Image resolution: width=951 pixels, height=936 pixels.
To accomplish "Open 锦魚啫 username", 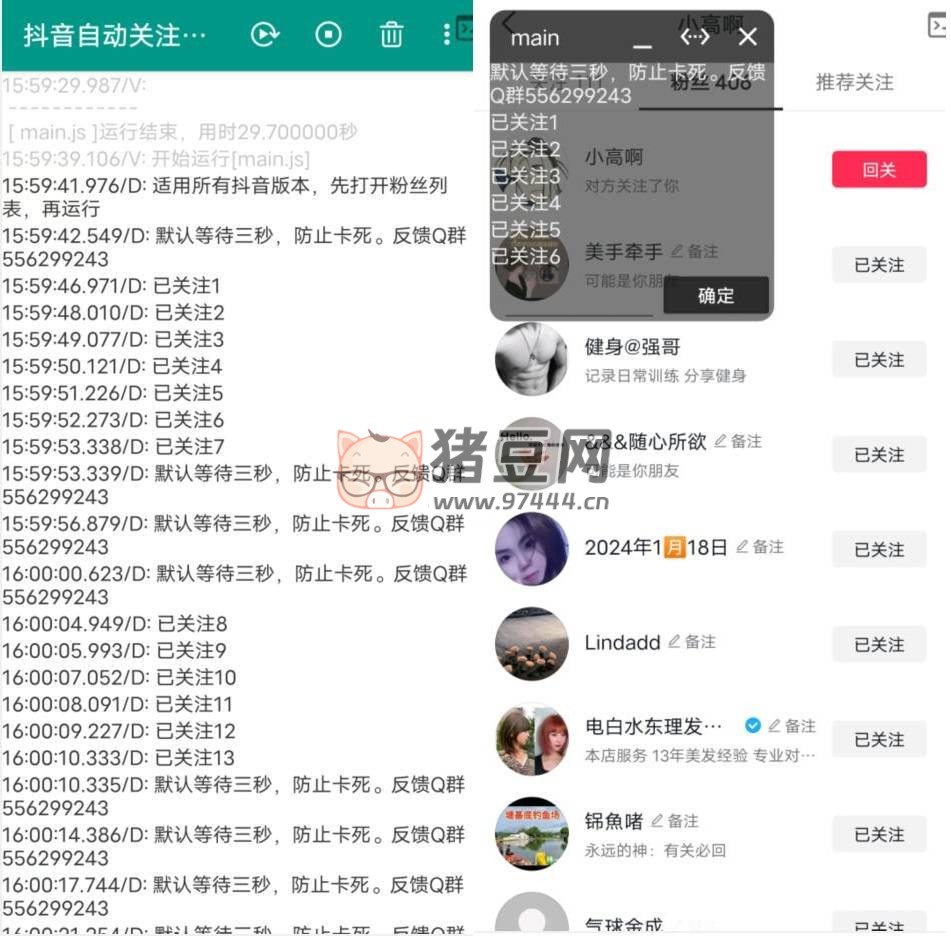I will point(614,821).
